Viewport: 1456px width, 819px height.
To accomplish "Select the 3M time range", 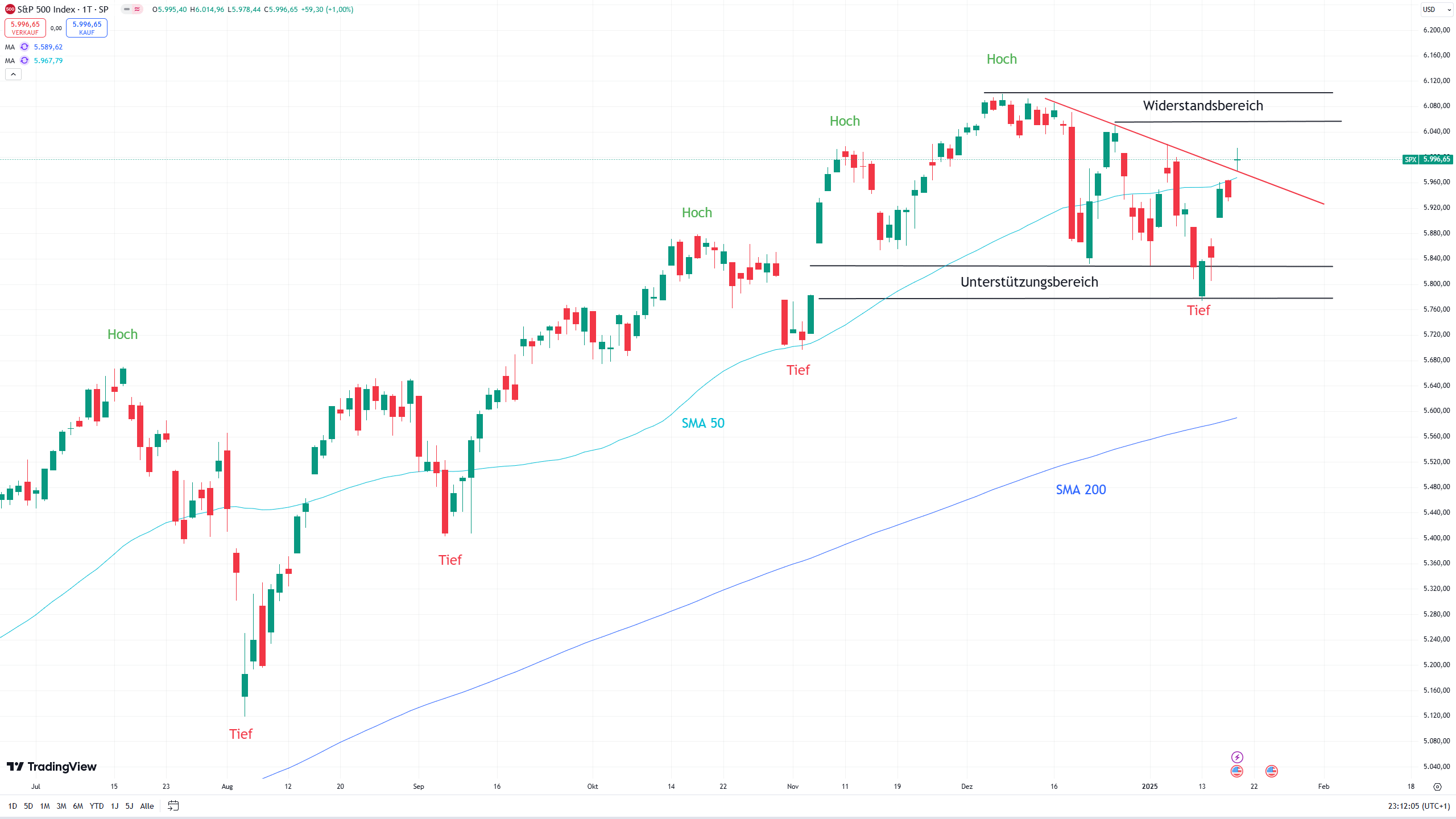I will click(x=61, y=806).
